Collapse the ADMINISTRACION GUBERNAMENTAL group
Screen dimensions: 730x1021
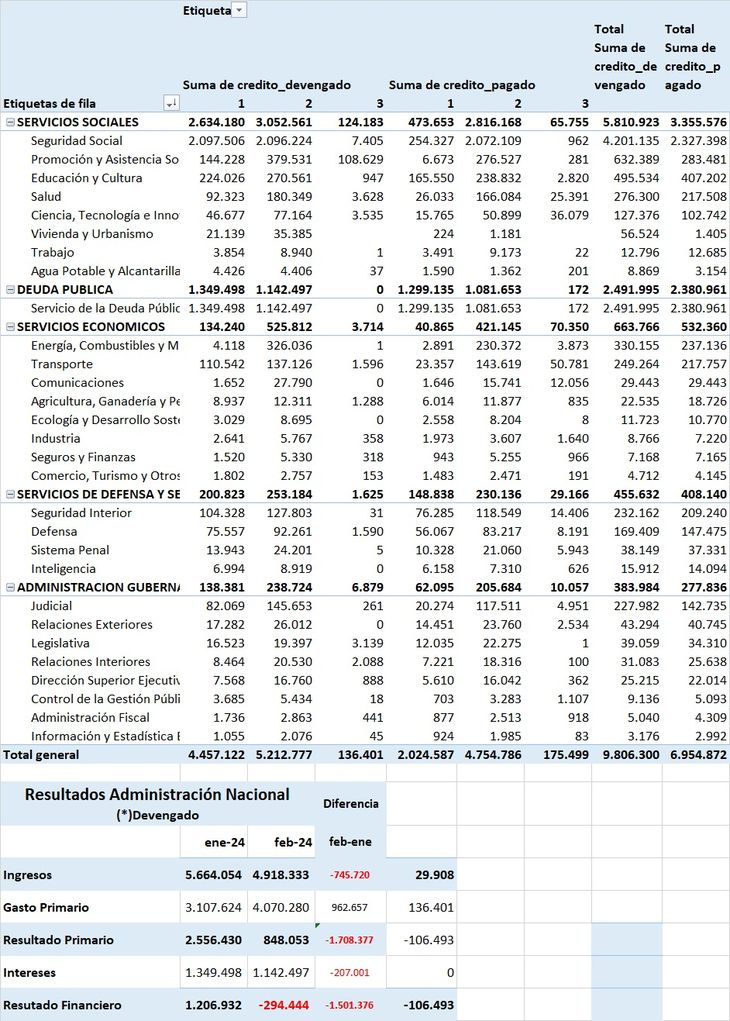(x=10, y=587)
